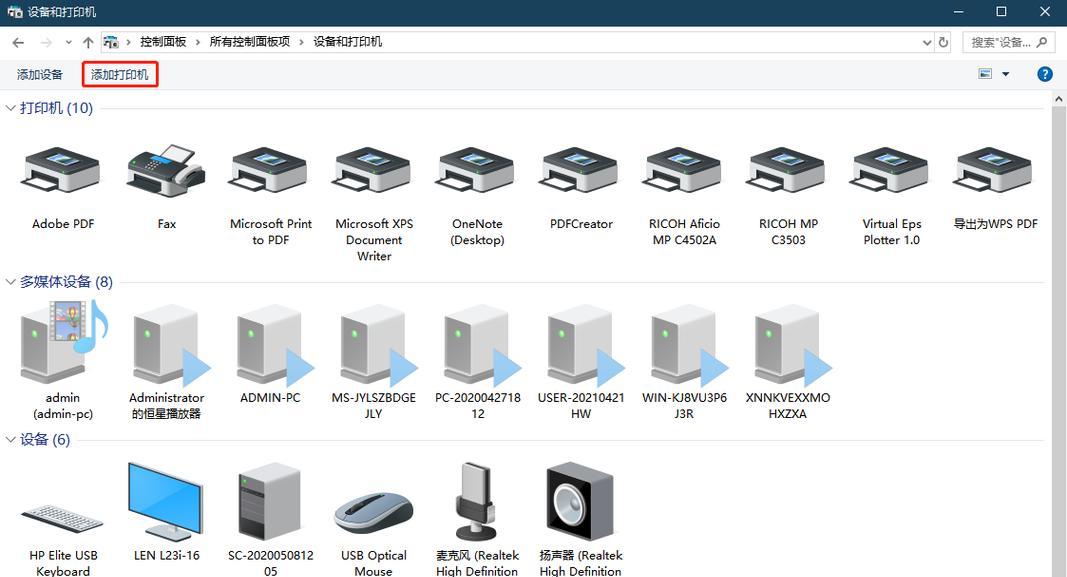Select the 麦克风 Realtek microphone device
The height and width of the screenshot is (577, 1067).
coord(476,502)
